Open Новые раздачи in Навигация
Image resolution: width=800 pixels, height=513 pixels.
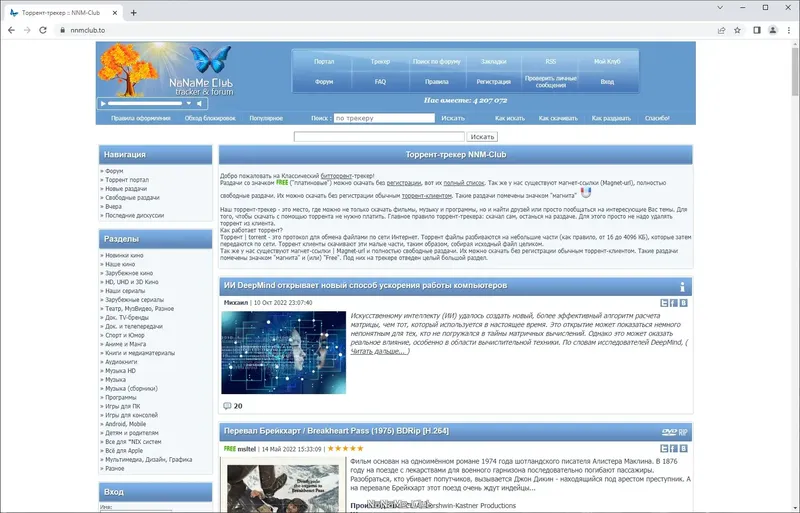point(126,189)
